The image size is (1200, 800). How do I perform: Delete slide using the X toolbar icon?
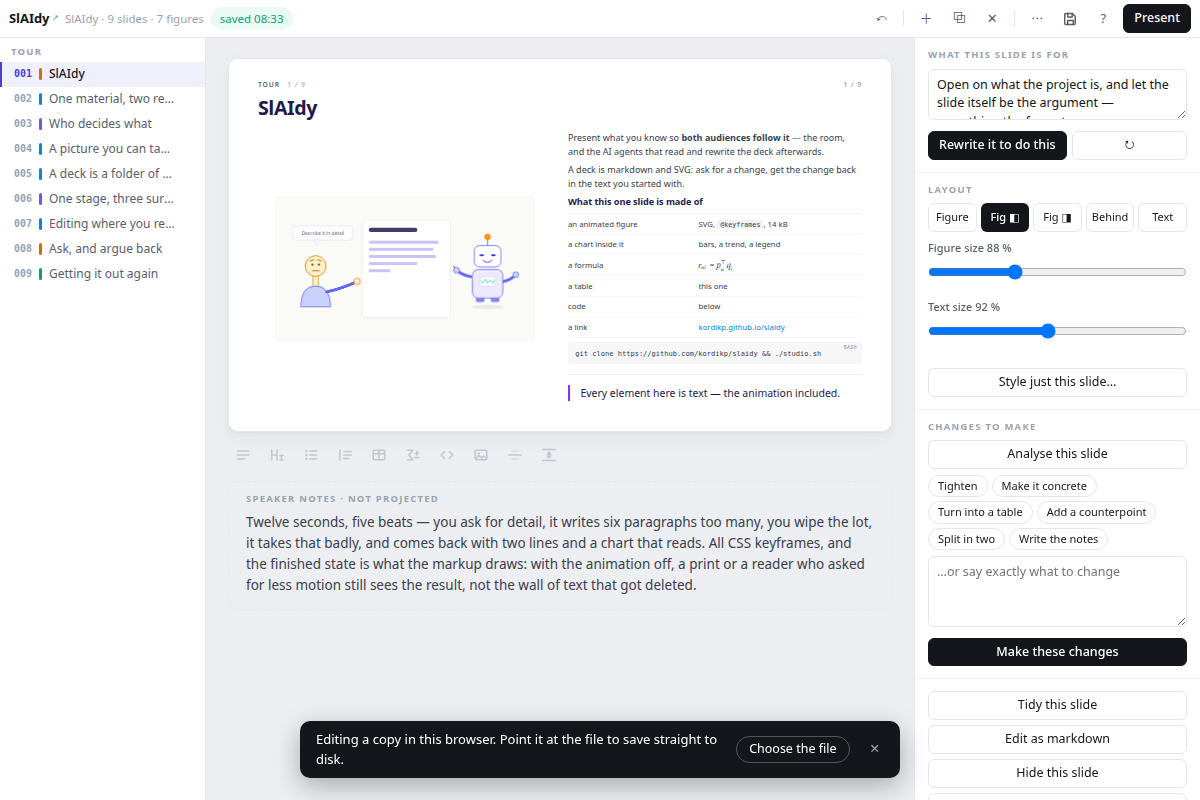pyautogui.click(x=992, y=18)
